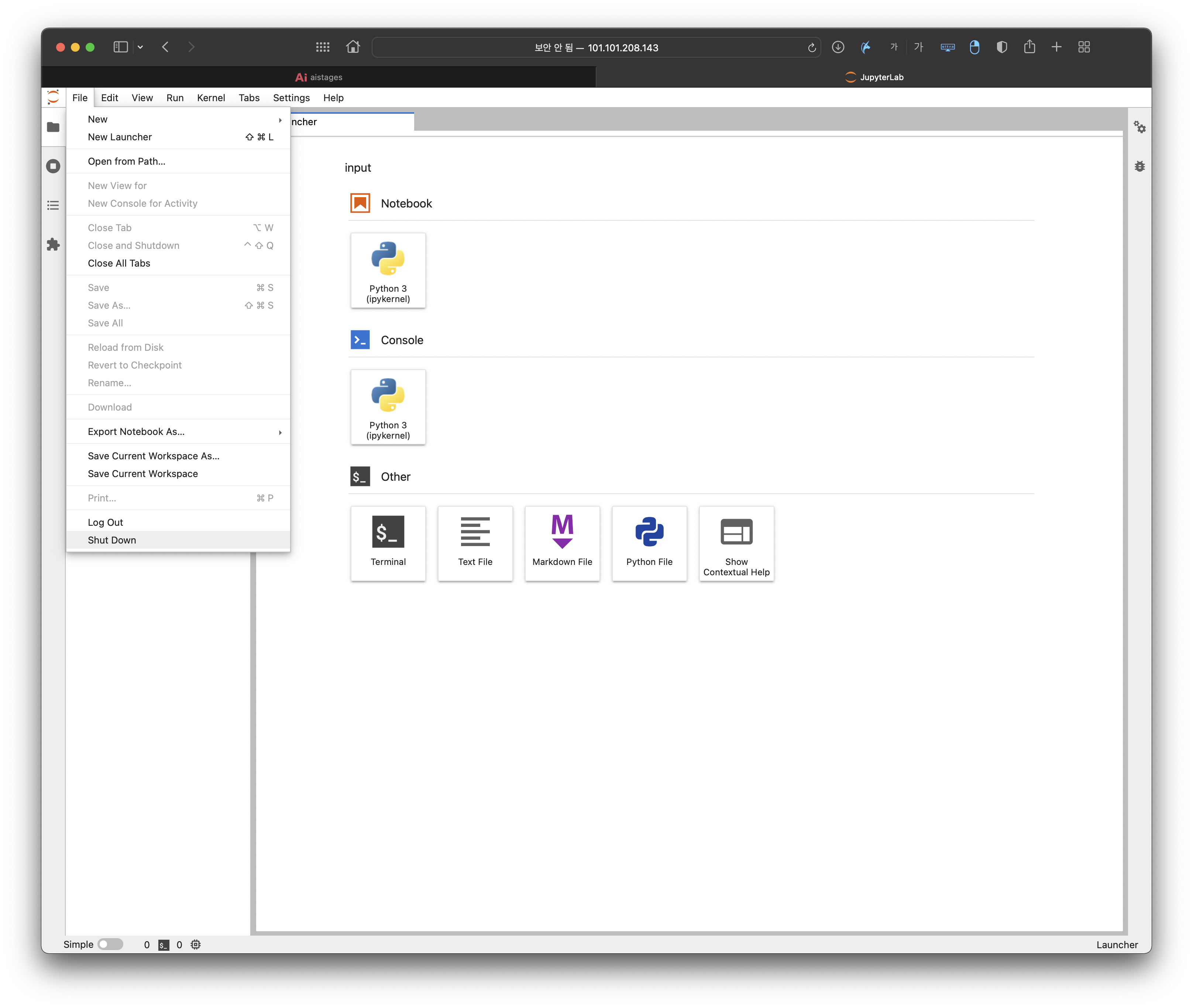Image resolution: width=1193 pixels, height=1008 pixels.
Task: Launch Python 3 ipykernel under Console
Action: point(388,407)
